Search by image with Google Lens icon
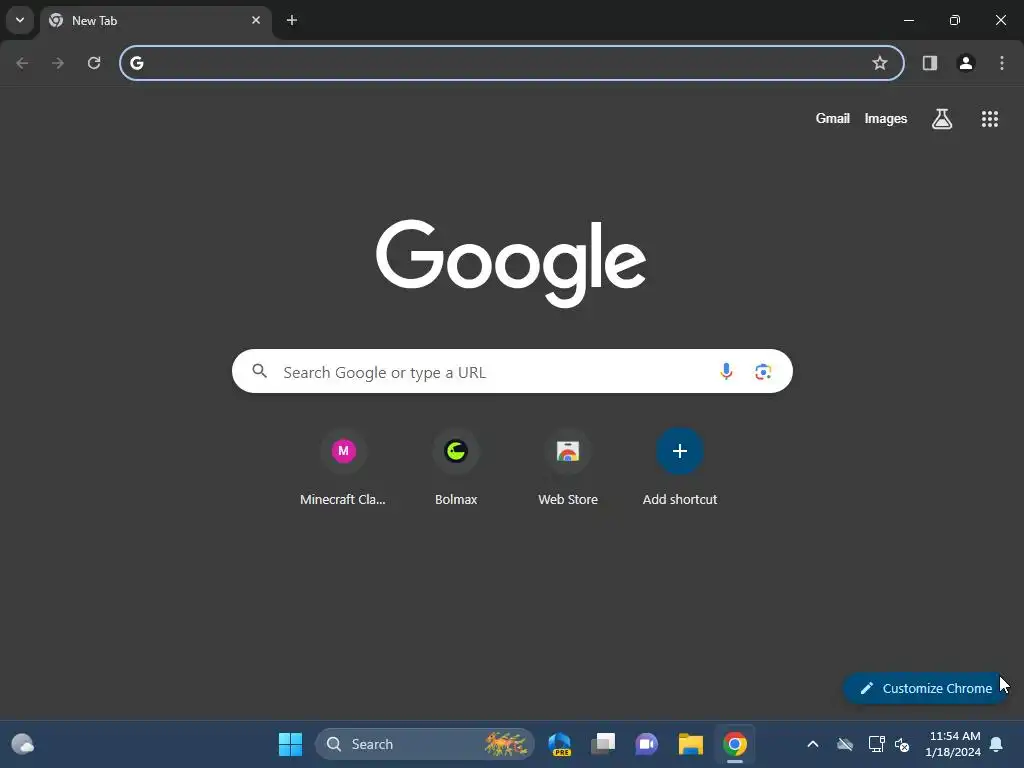1024x768 pixels. pyautogui.click(x=763, y=372)
